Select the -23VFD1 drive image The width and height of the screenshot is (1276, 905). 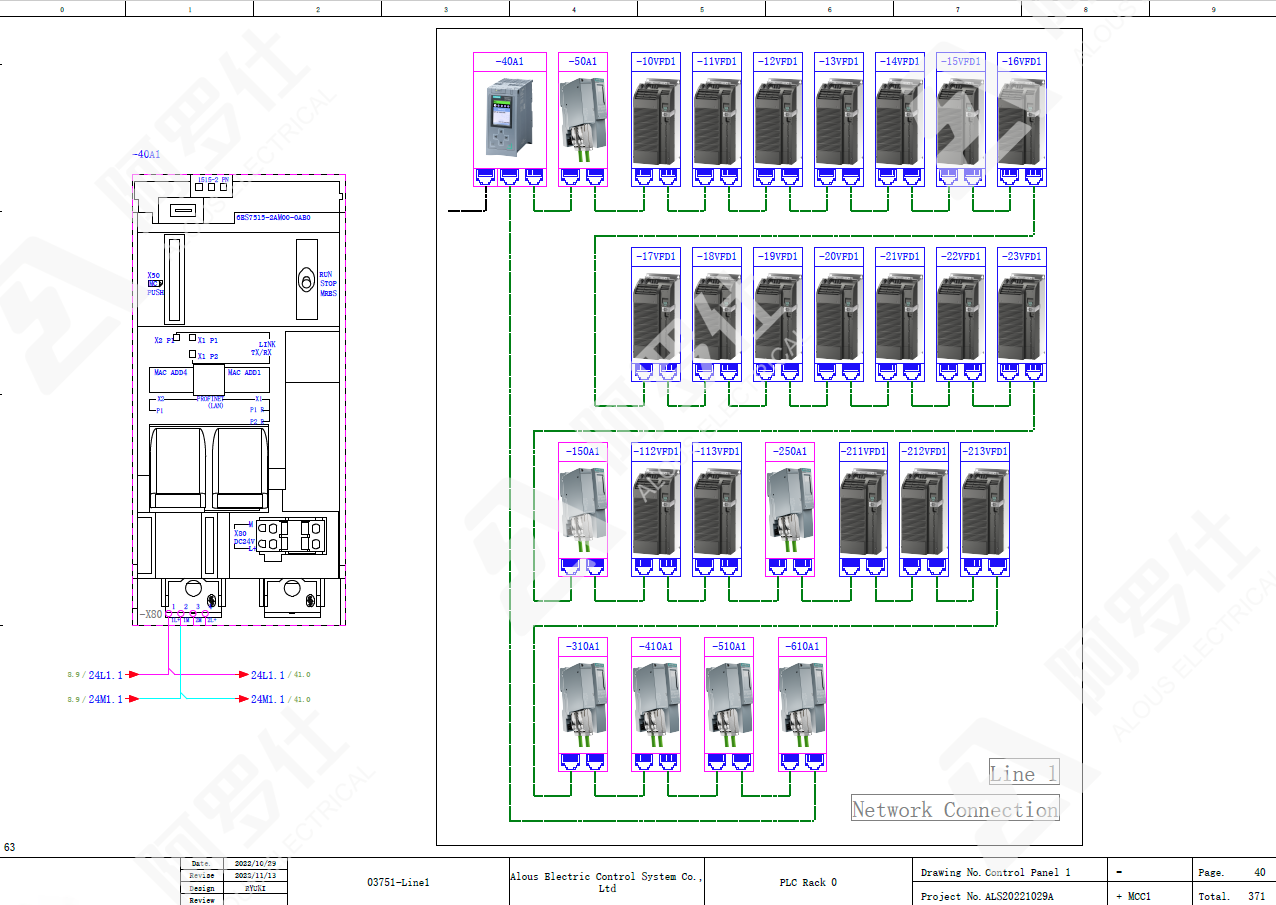pyautogui.click(x=1021, y=314)
